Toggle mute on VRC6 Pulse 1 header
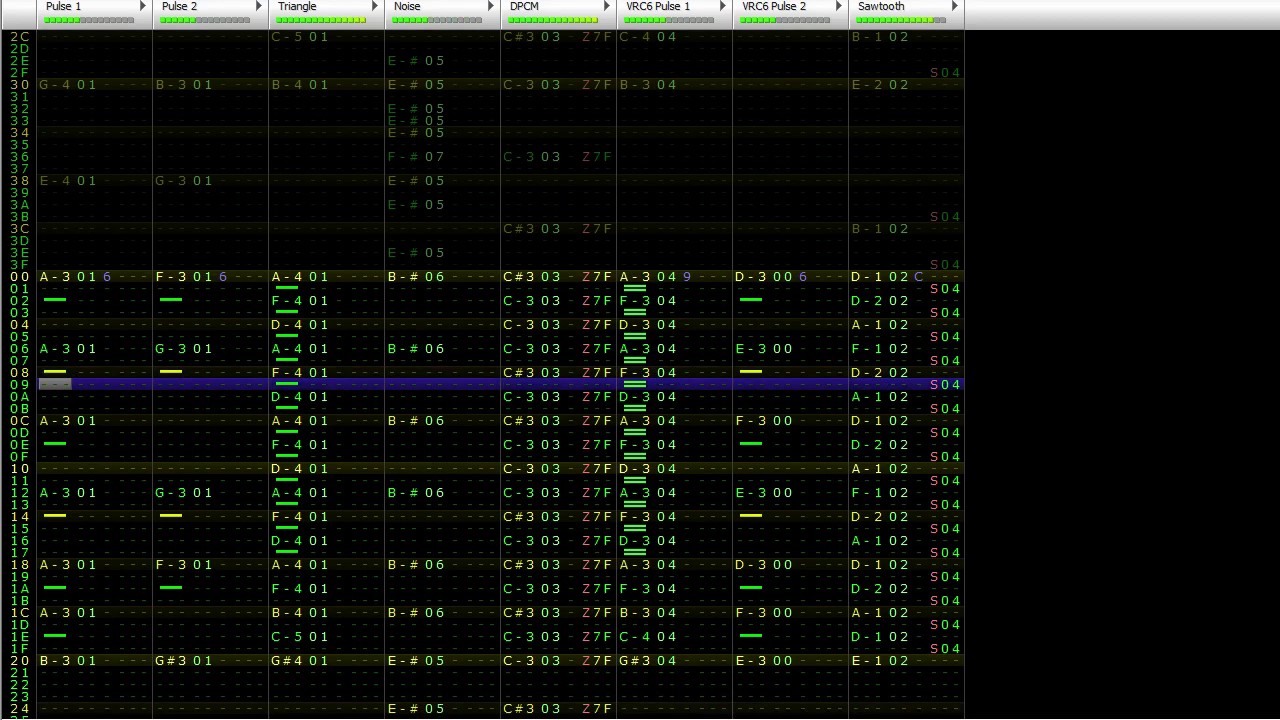Screen dimensions: 1280x720 point(658,6)
